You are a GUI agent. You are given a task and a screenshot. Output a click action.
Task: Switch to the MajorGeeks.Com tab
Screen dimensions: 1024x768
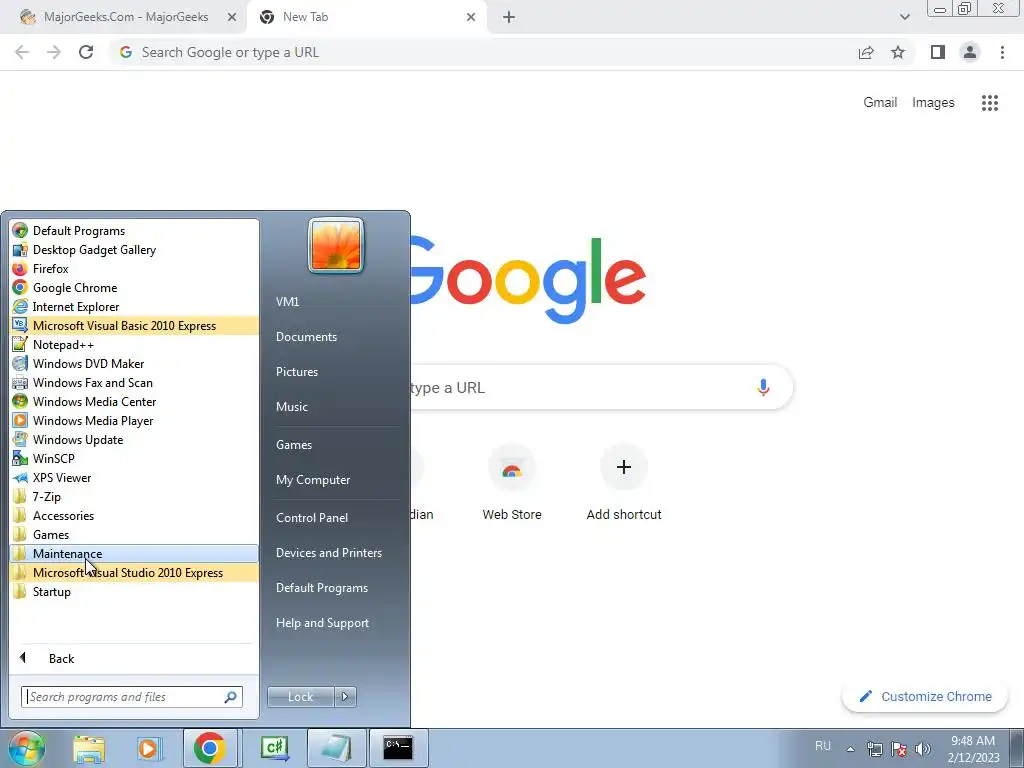[x=124, y=17]
